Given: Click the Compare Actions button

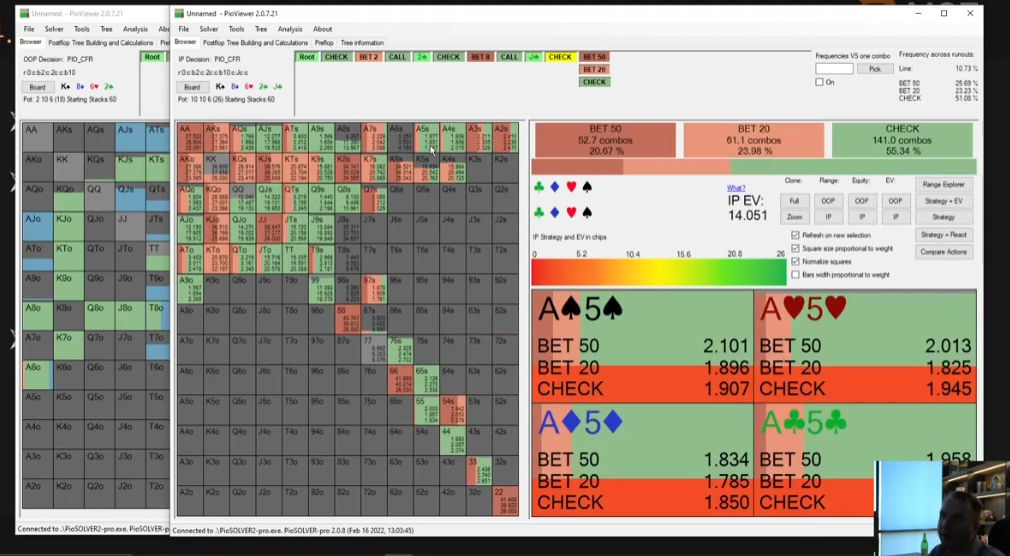Looking at the screenshot, I should (x=943, y=252).
